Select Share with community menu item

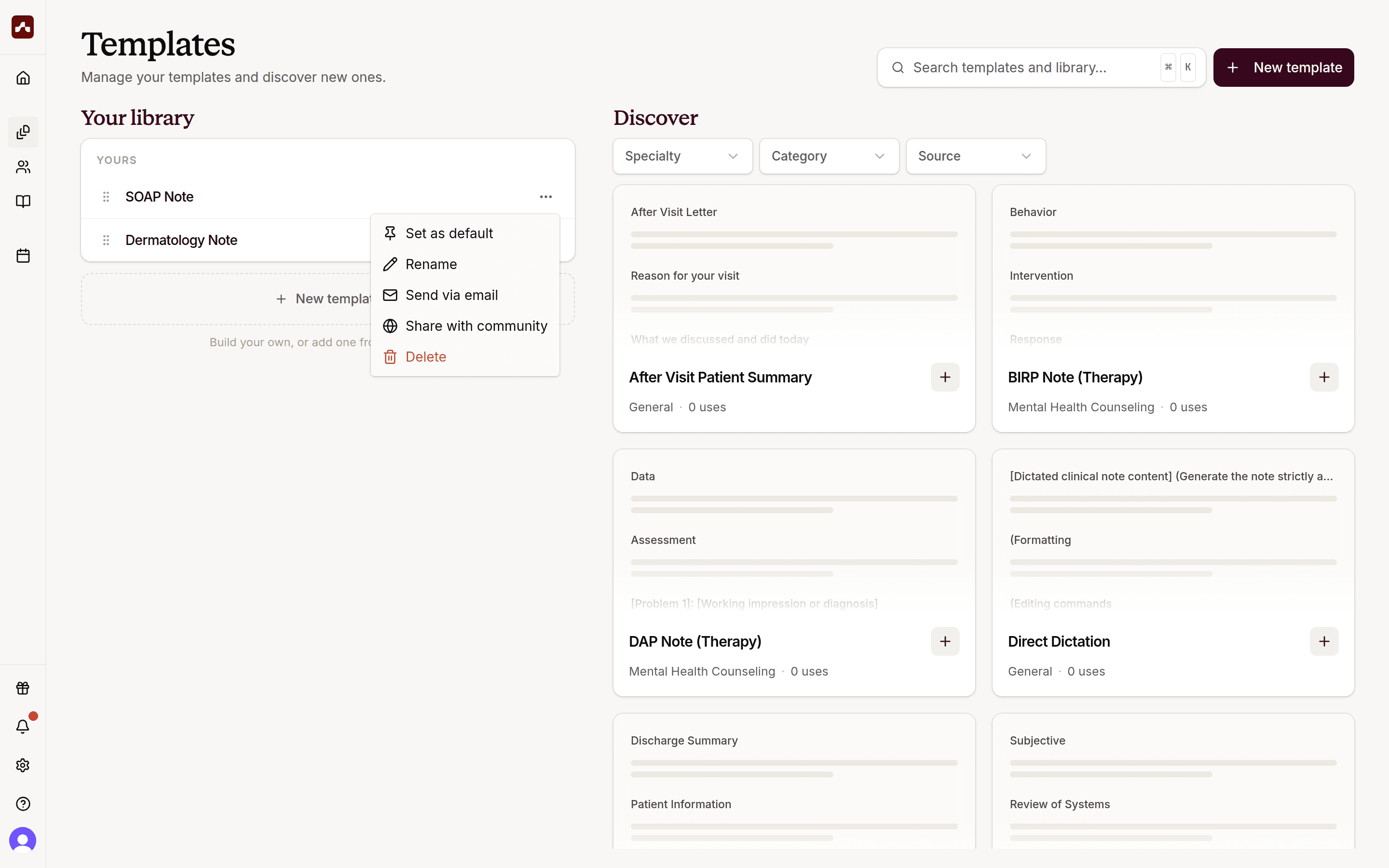[465, 326]
